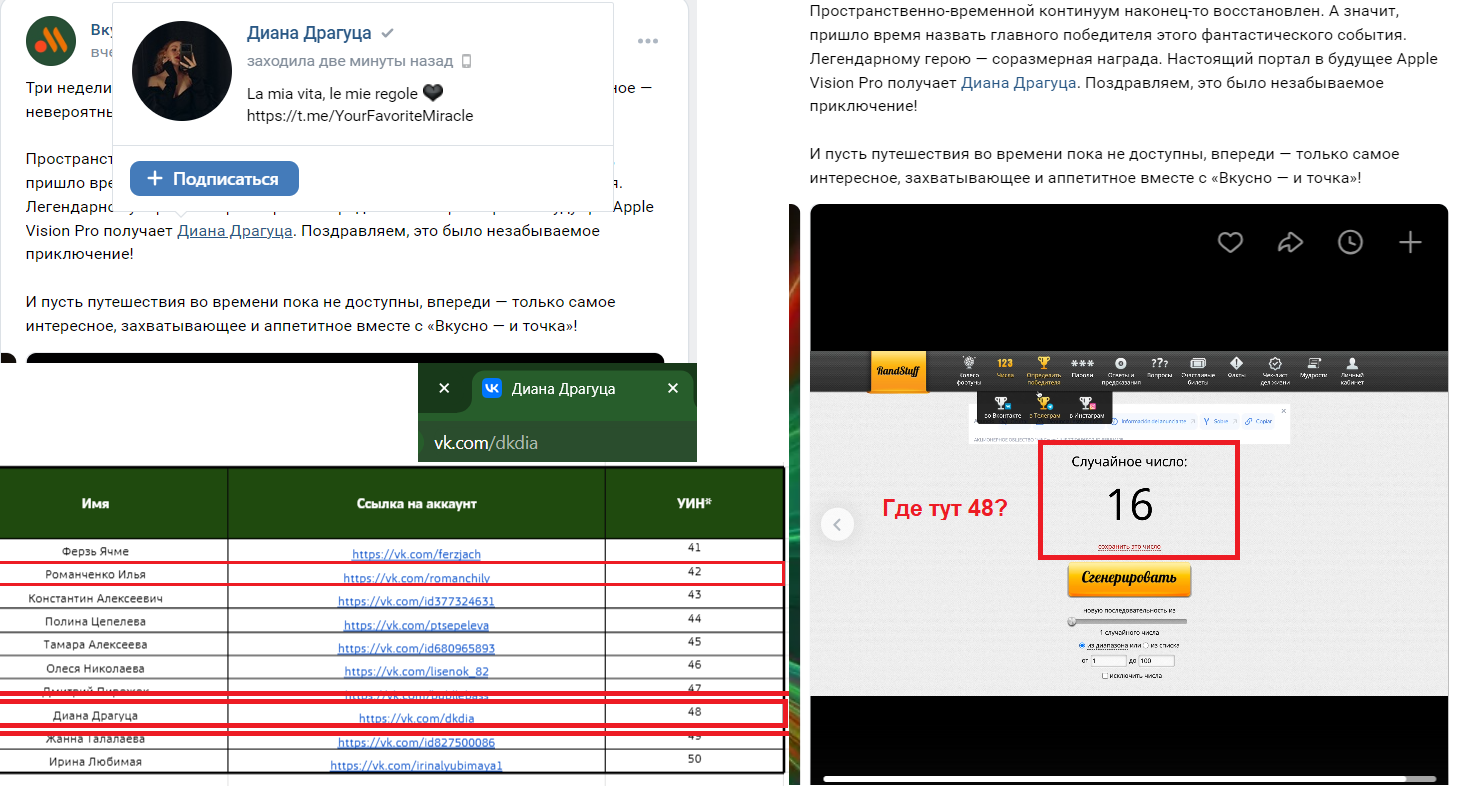Open the 123 Числа generator
1458x786 pixels.
tap(1005, 370)
